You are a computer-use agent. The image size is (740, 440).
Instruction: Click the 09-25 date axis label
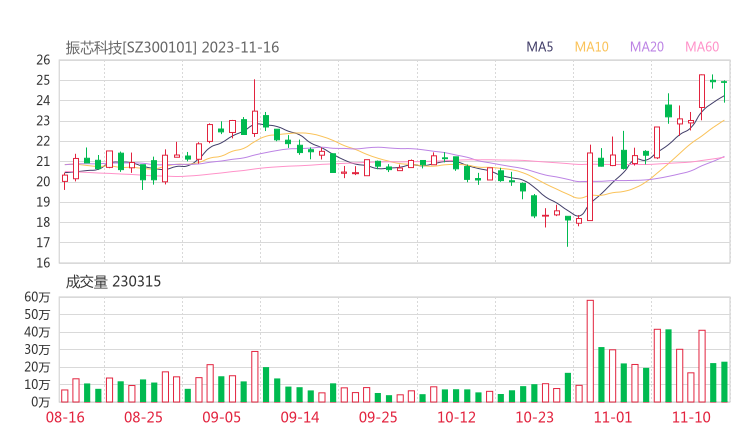pos(378,417)
